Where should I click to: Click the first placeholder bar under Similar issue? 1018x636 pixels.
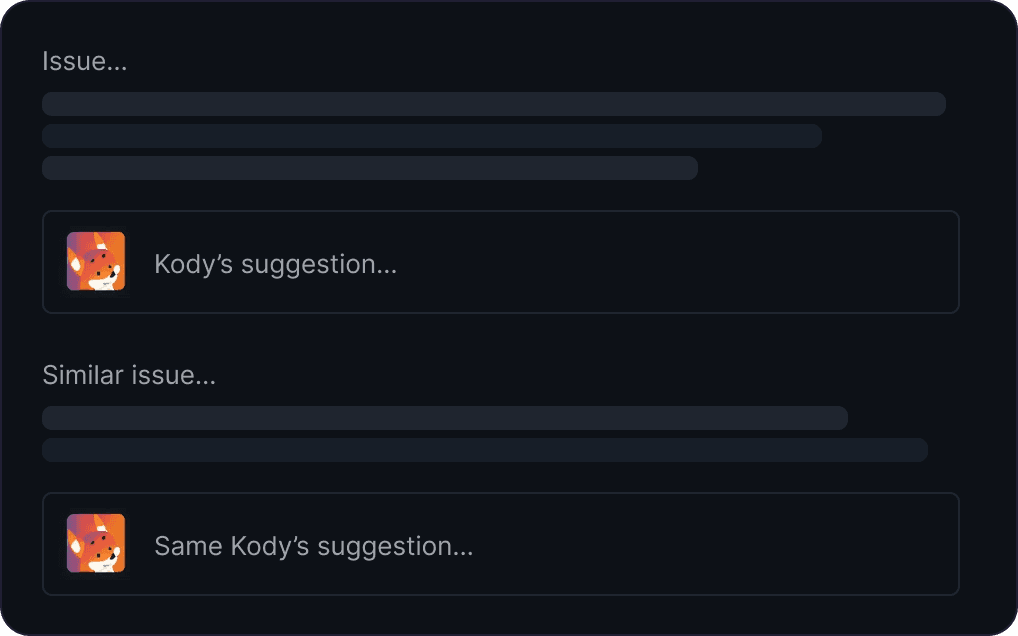[444, 418]
